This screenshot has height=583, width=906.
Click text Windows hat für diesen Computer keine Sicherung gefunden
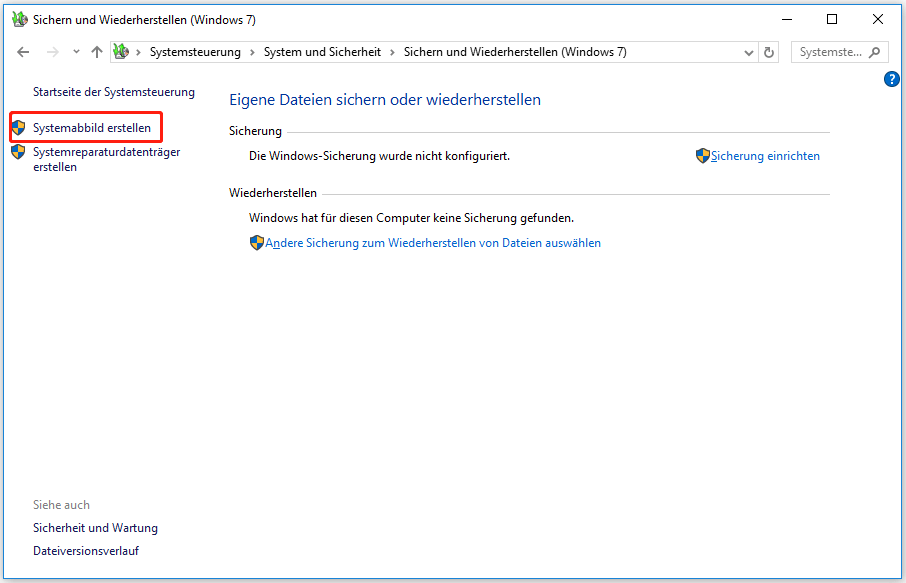click(x=411, y=218)
